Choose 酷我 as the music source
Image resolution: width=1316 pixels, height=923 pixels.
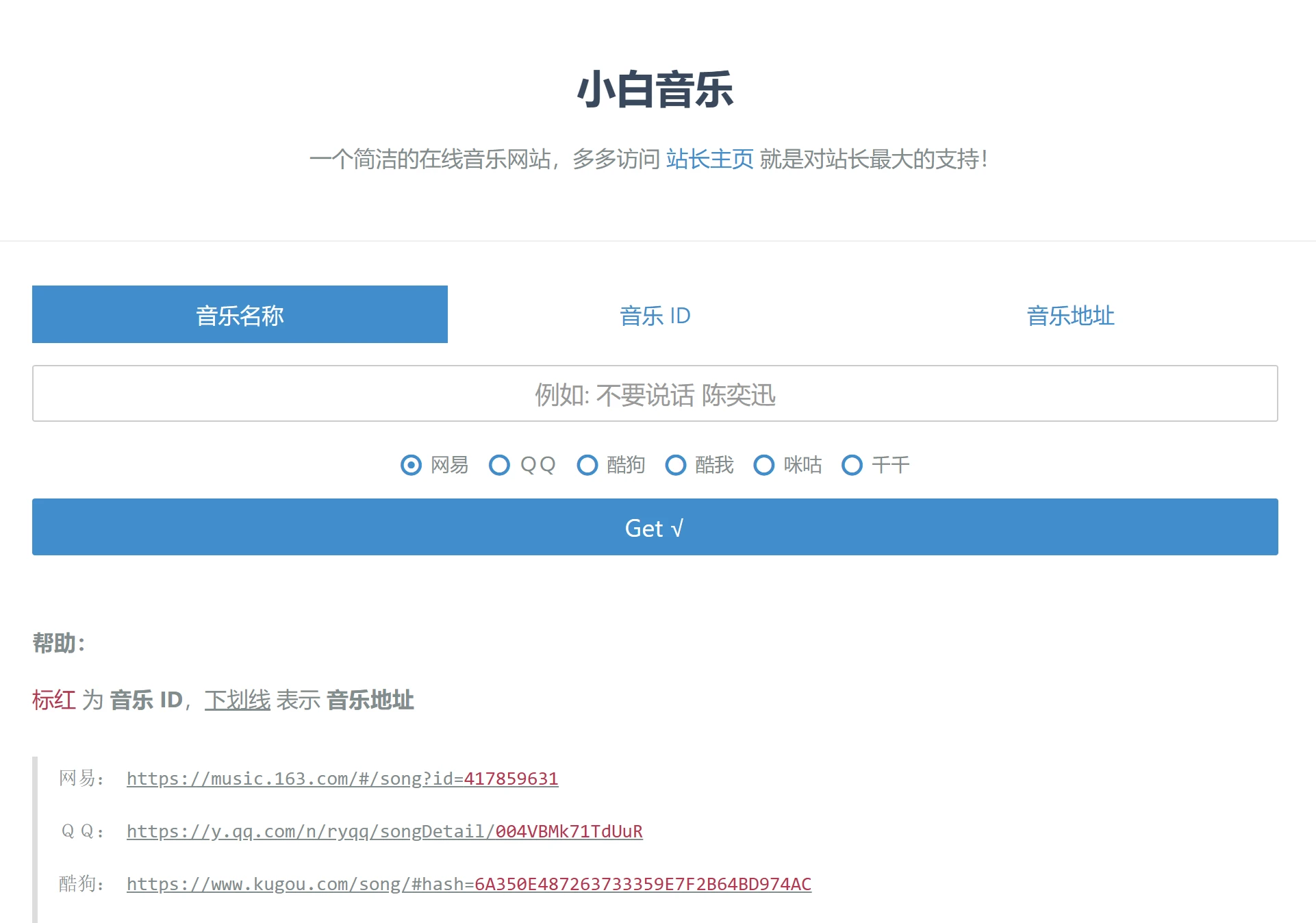[x=676, y=465]
